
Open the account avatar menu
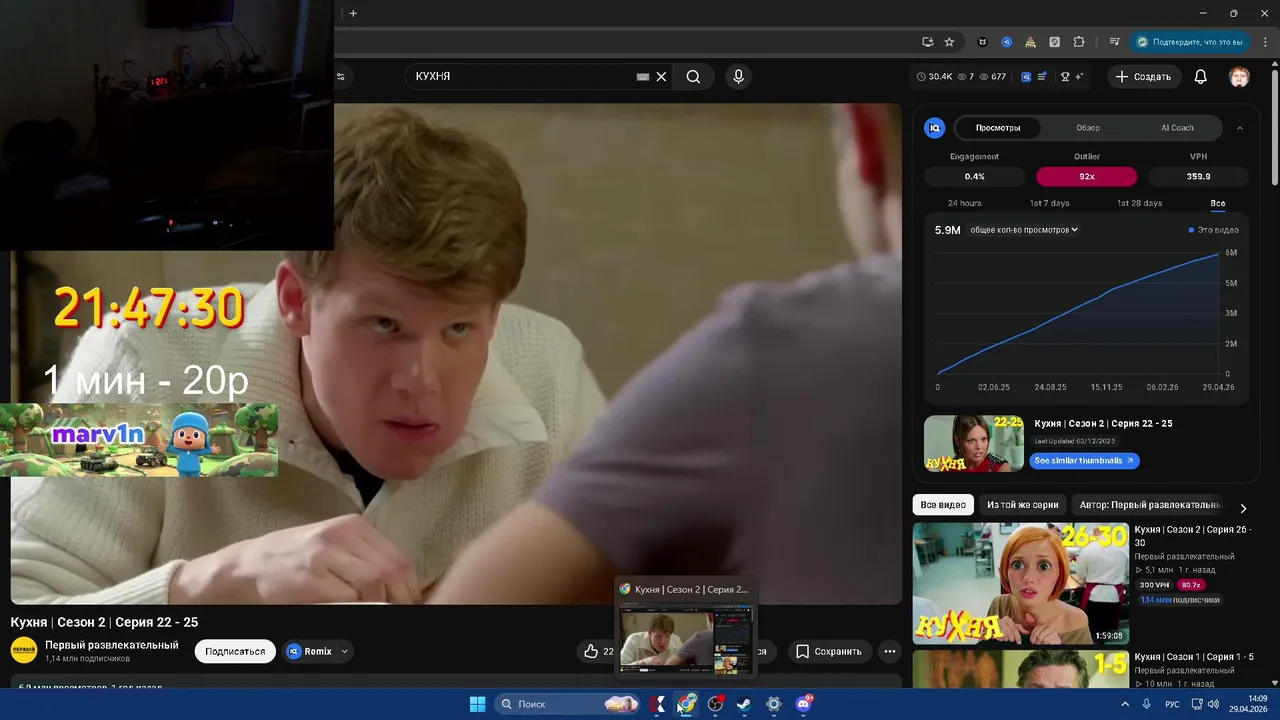[1239, 77]
